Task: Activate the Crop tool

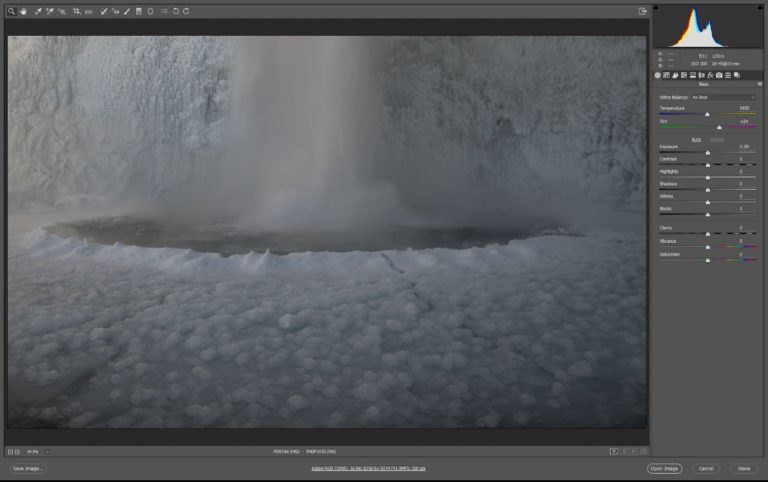Action: click(x=77, y=11)
